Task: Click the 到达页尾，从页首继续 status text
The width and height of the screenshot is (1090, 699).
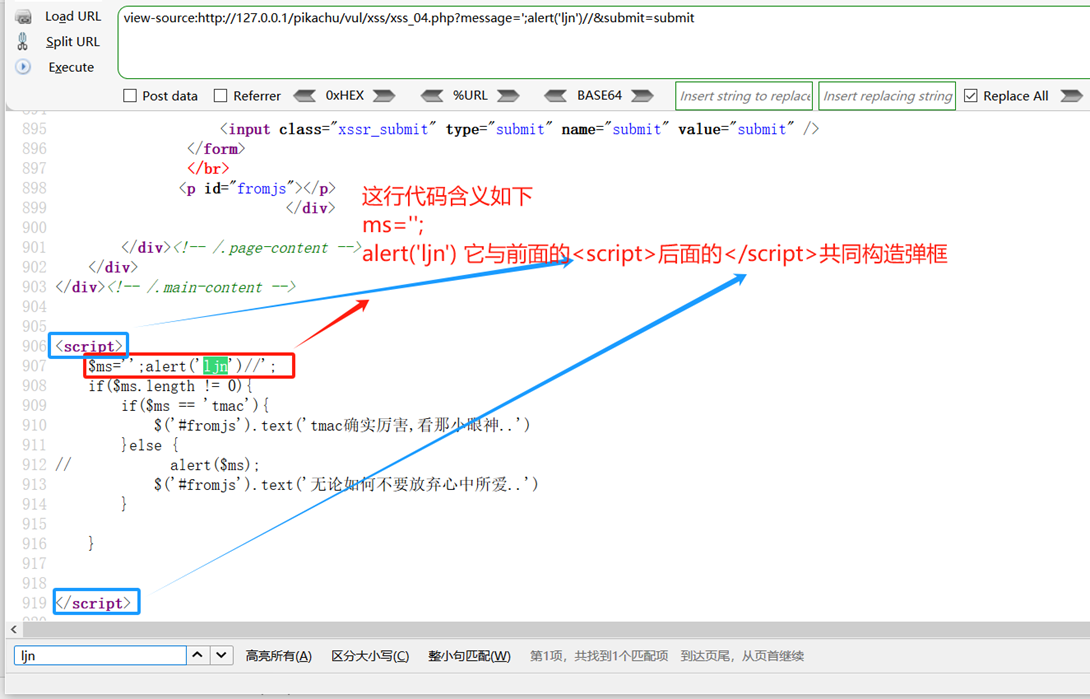Action: coord(742,656)
